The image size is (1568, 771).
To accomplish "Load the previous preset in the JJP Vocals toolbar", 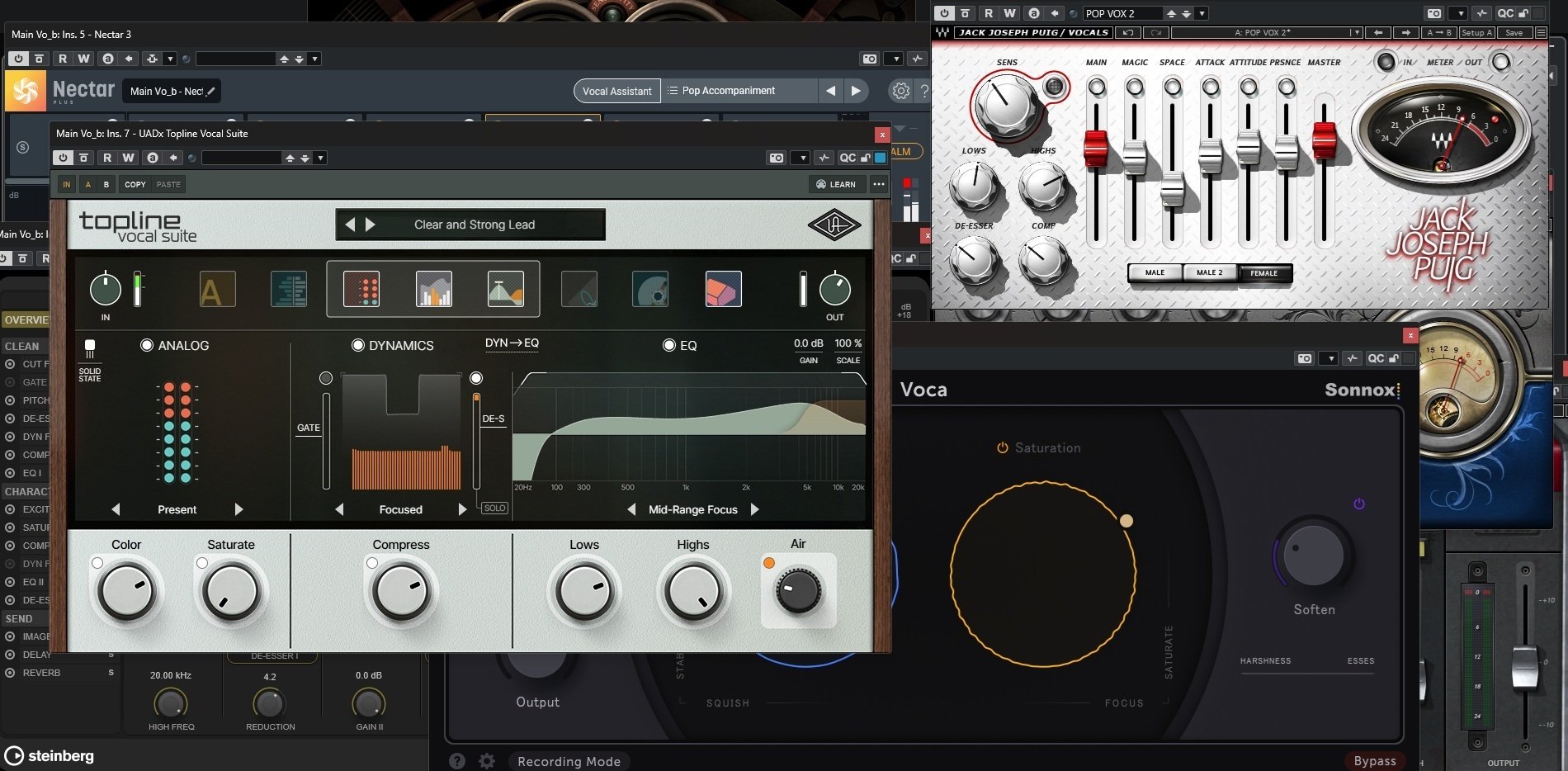I will (x=1378, y=33).
